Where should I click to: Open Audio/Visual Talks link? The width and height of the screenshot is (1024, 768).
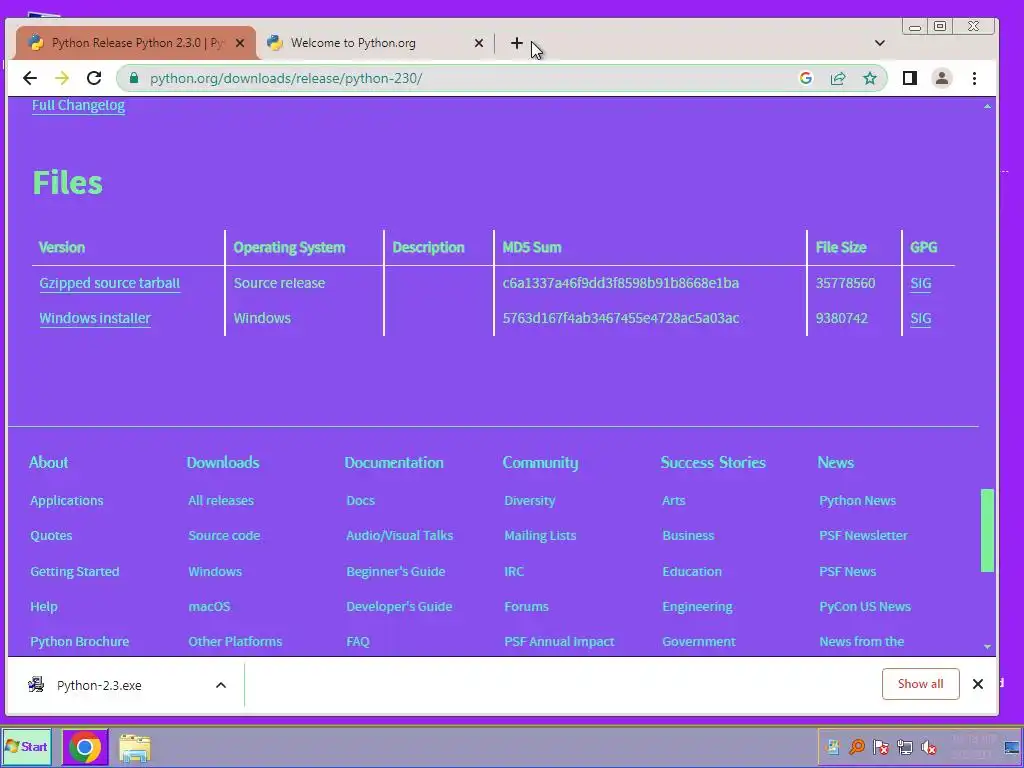tap(400, 536)
